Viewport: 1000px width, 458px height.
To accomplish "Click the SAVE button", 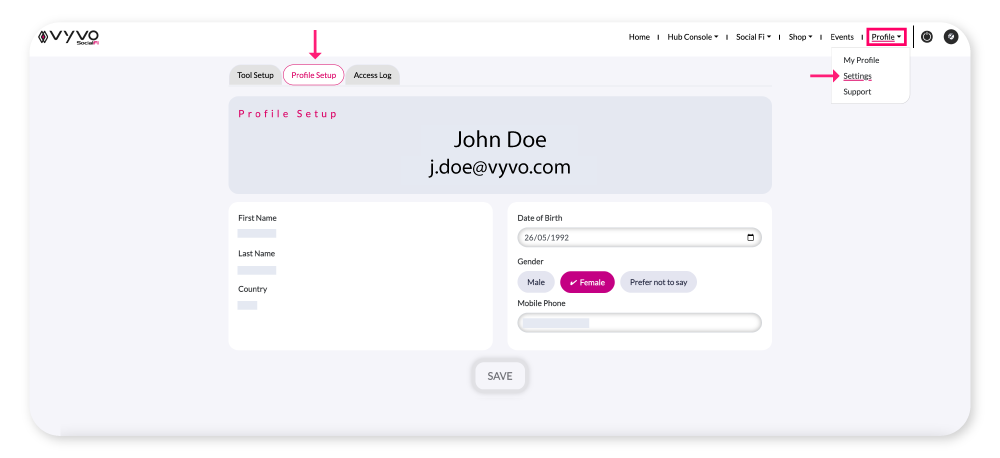I will 500,376.
